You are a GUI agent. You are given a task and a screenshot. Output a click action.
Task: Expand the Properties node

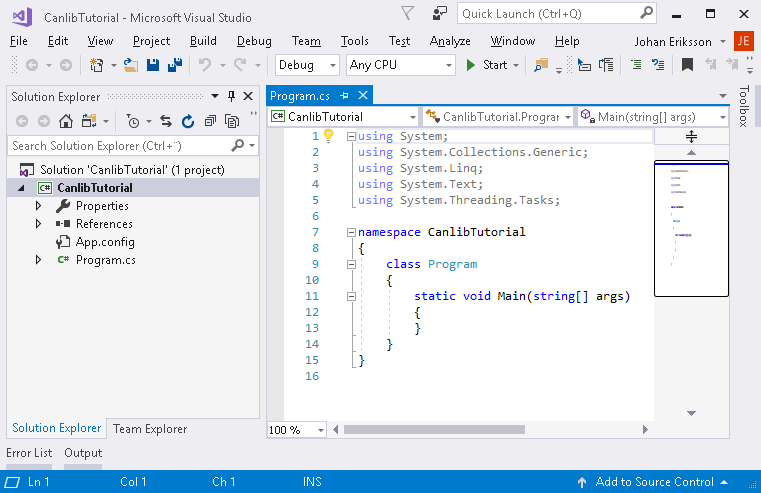[x=38, y=206]
